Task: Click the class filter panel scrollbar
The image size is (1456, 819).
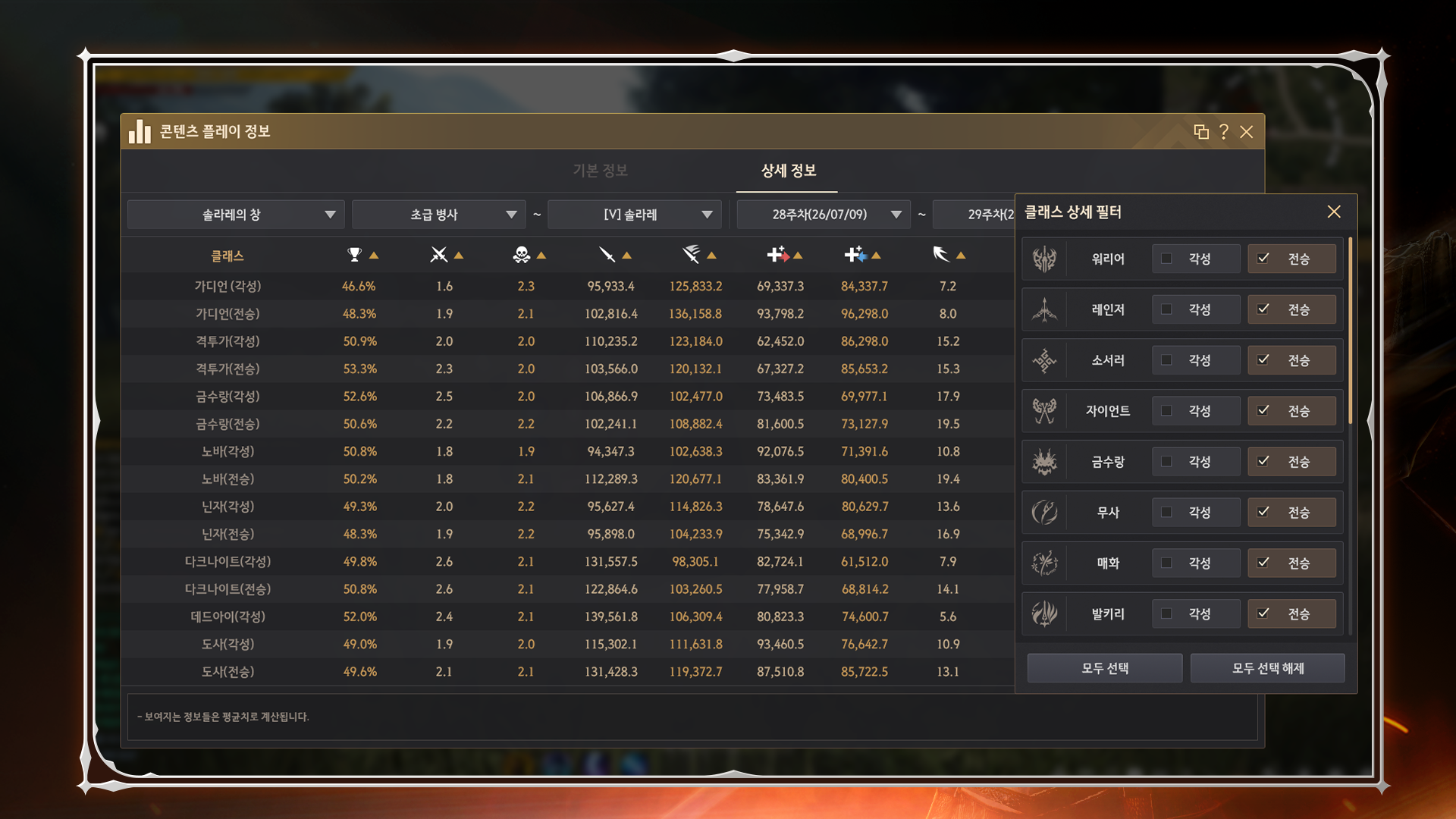Action: pos(1351,331)
